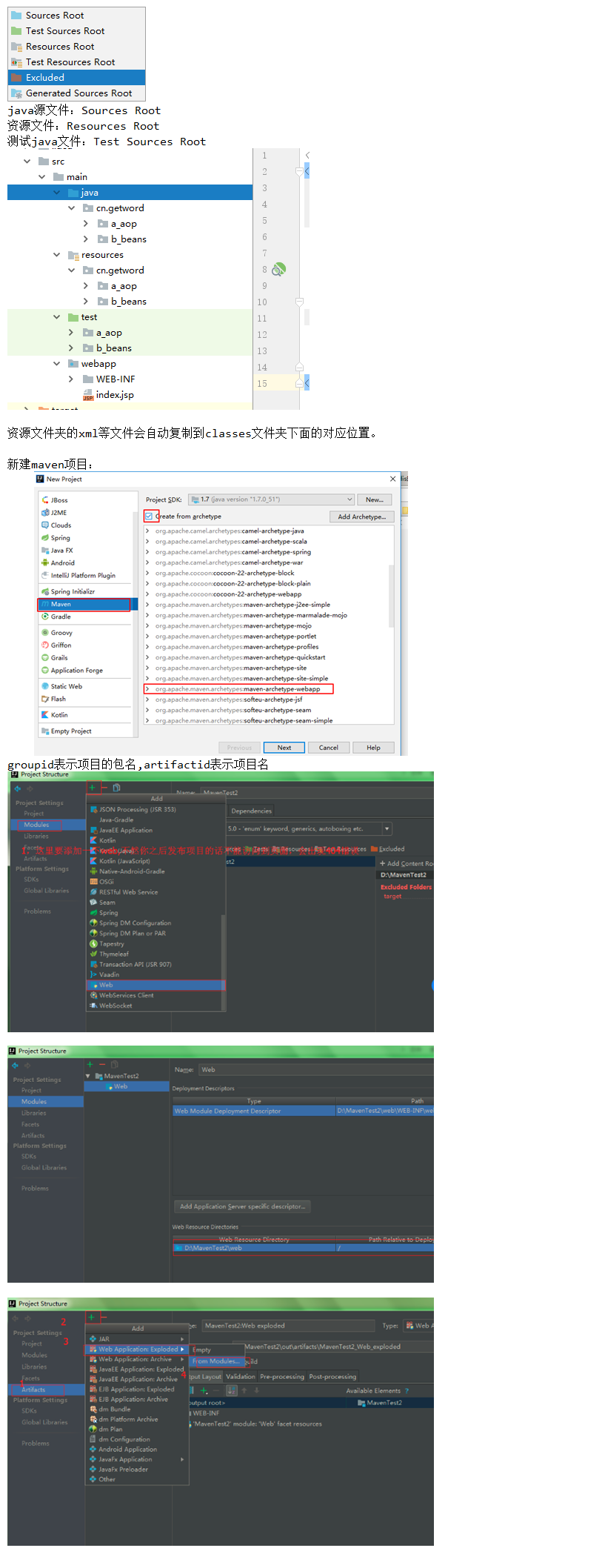
Task: Click Help in the New Project dialog
Action: point(374,748)
